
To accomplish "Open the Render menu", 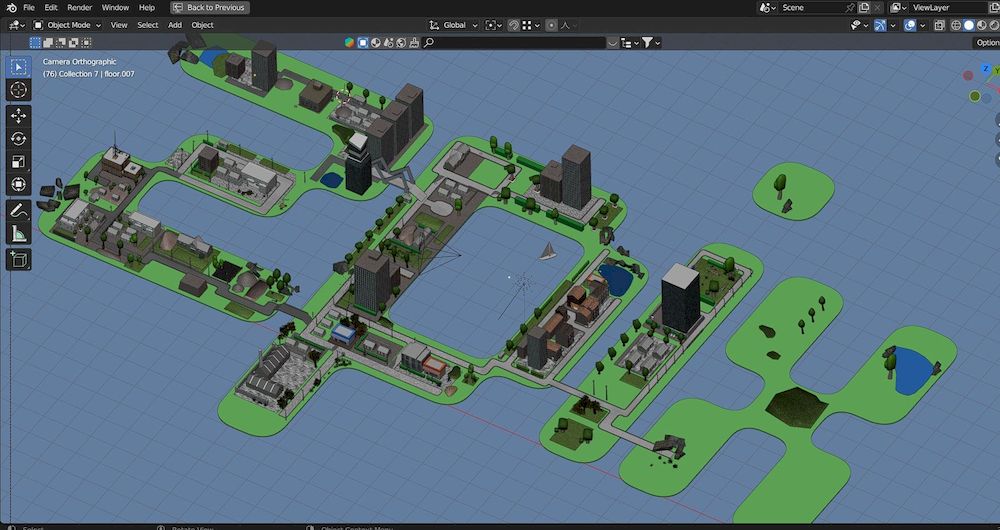I will (79, 7).
